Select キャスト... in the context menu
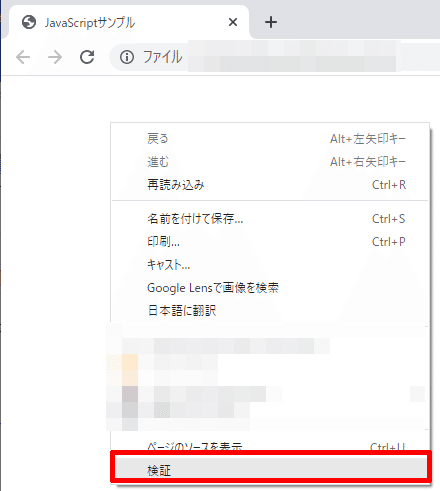 [270, 265]
